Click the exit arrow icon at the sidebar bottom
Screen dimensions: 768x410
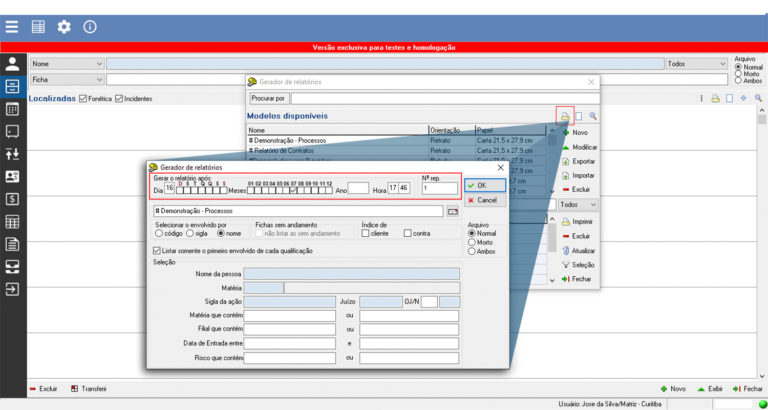(x=12, y=289)
